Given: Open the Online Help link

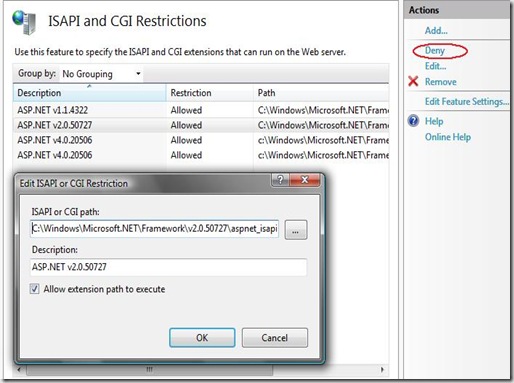Looking at the screenshot, I should tap(448, 137).
